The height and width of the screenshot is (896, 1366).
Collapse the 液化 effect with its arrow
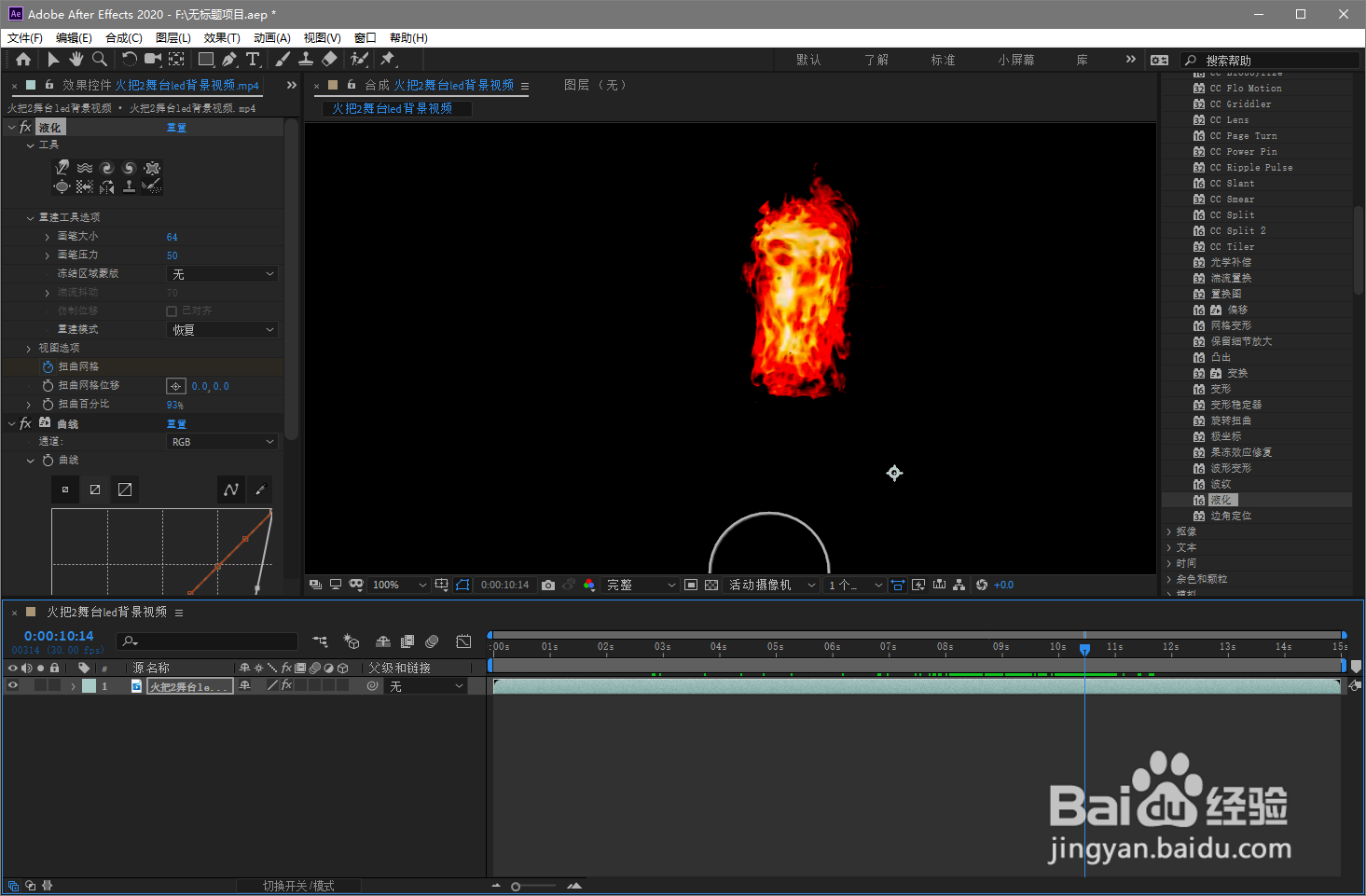pos(11,128)
